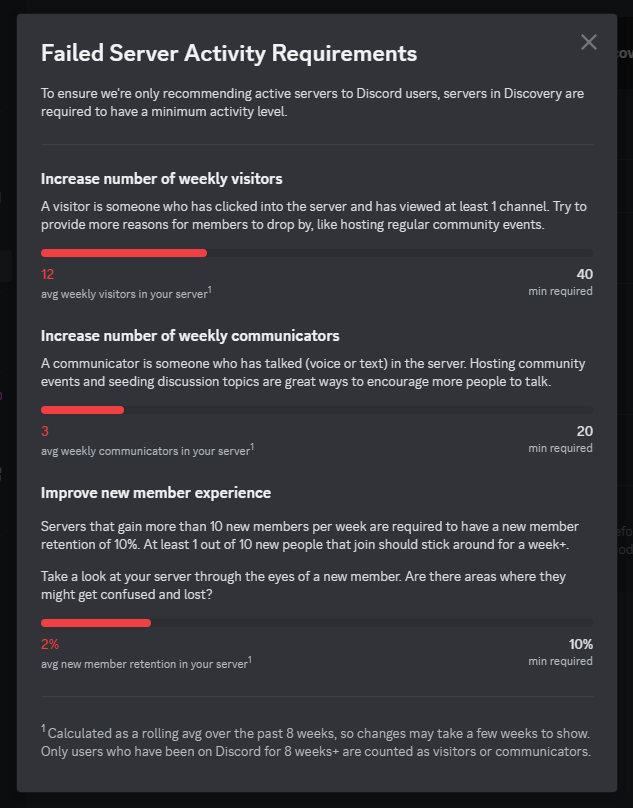Click the weekly communicators progress bar

pyautogui.click(x=316, y=410)
